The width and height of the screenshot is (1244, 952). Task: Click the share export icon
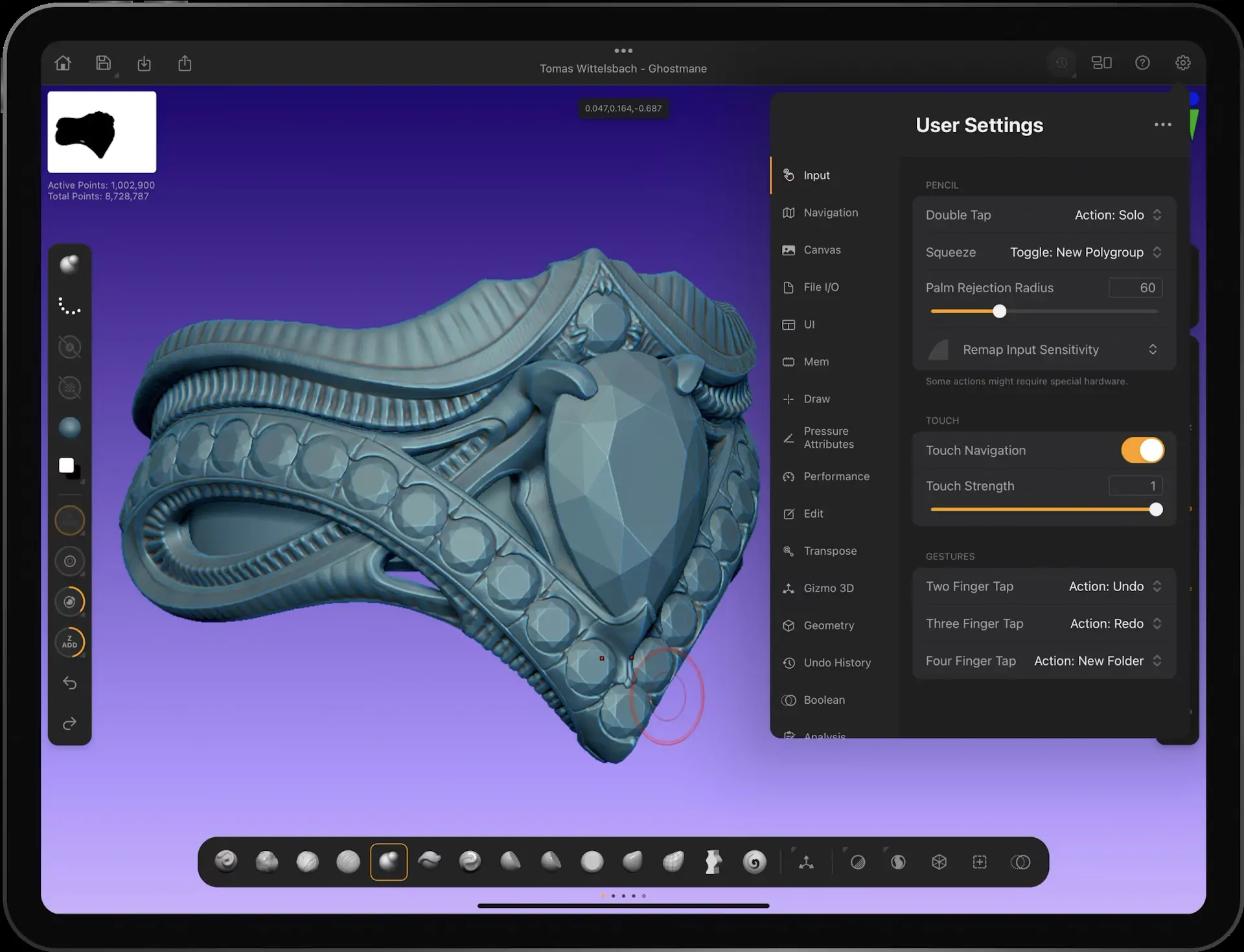pyautogui.click(x=185, y=63)
